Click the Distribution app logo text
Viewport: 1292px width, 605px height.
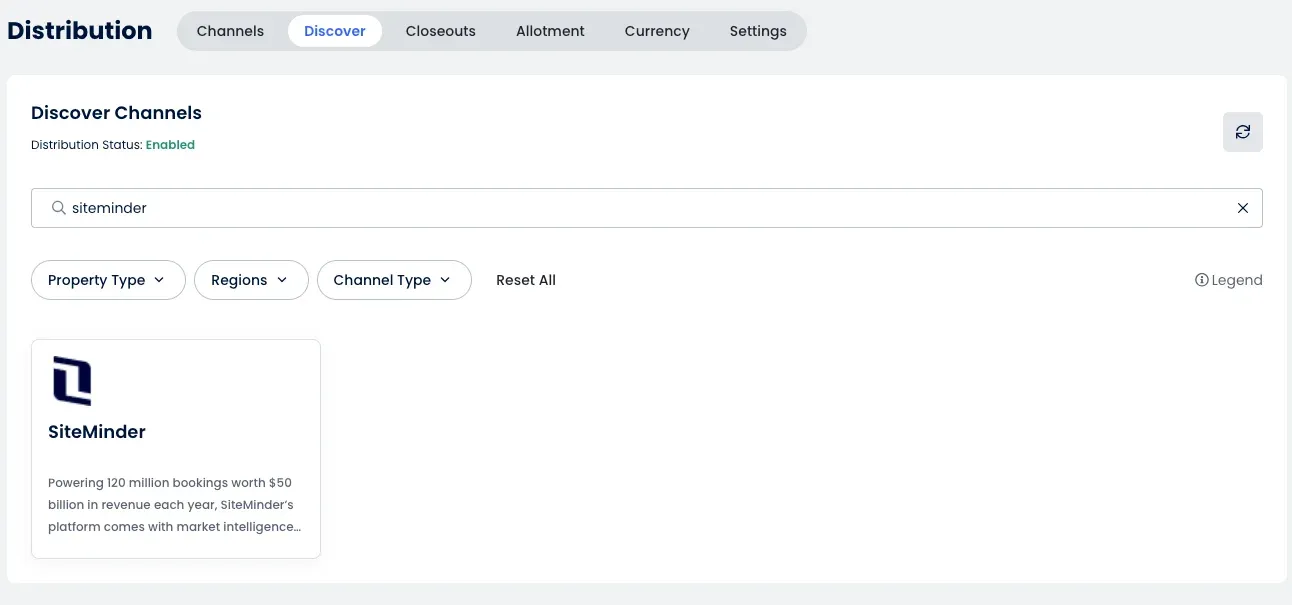(x=78, y=30)
